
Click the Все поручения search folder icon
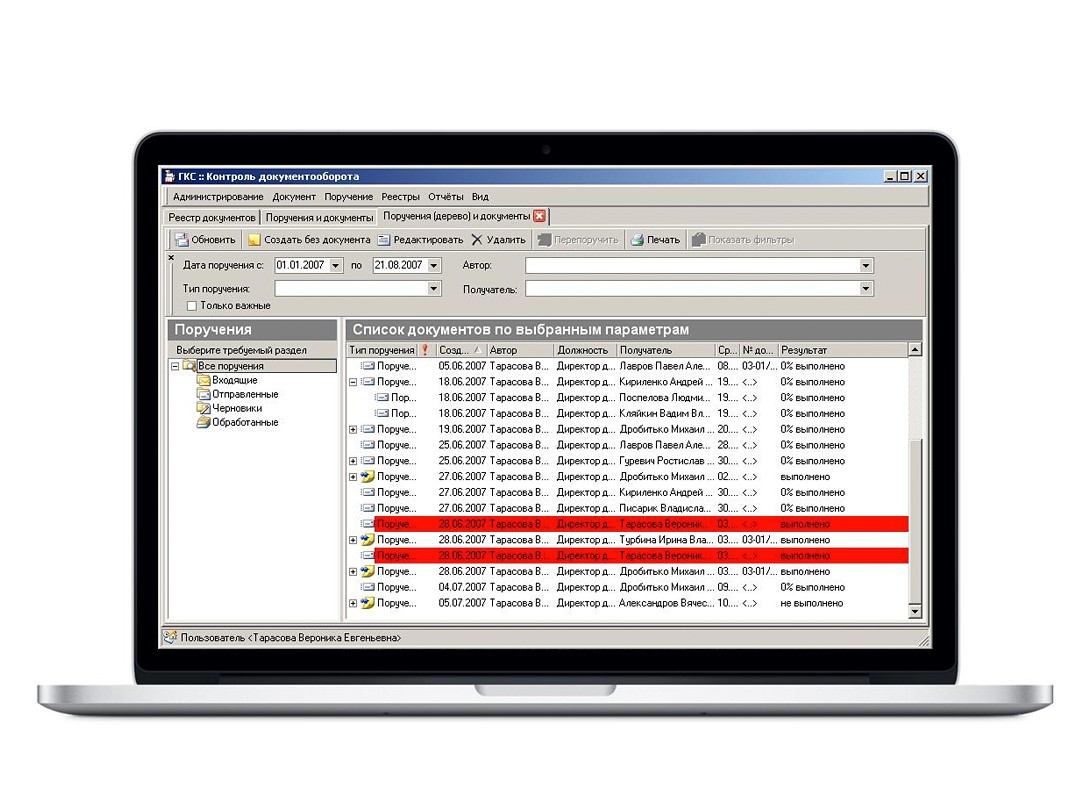click(189, 366)
